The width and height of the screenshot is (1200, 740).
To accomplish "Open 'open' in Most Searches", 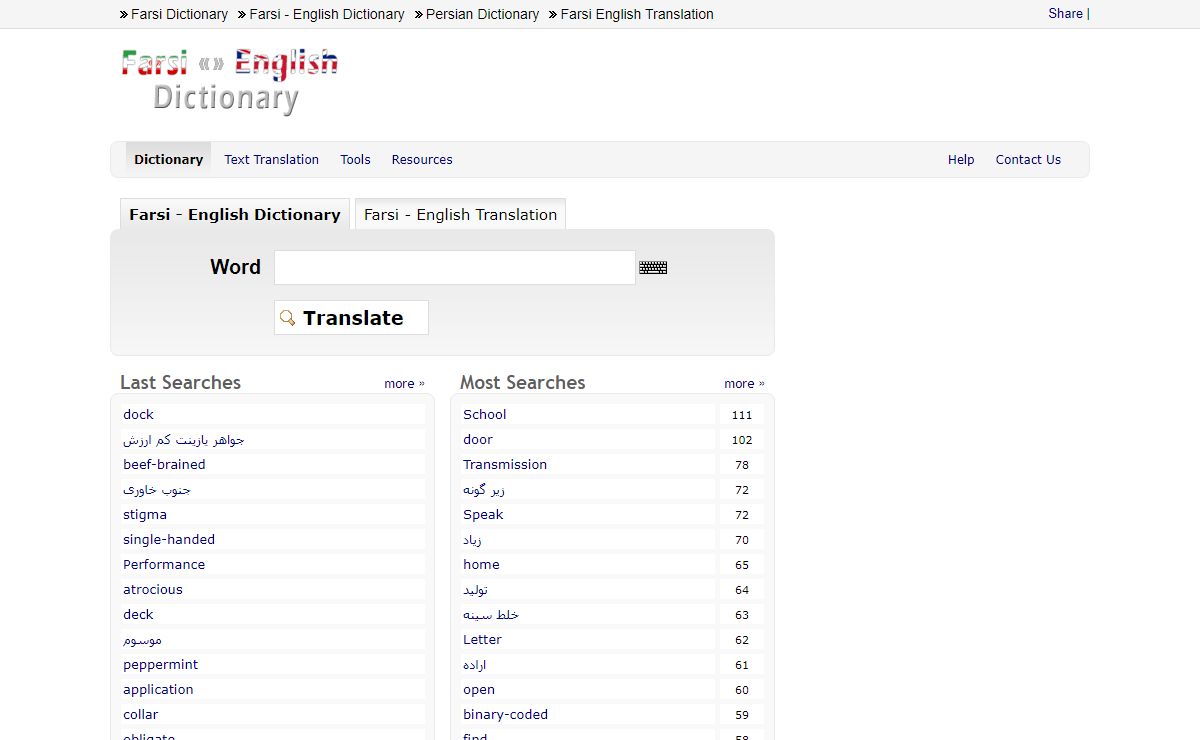I will [x=479, y=689].
